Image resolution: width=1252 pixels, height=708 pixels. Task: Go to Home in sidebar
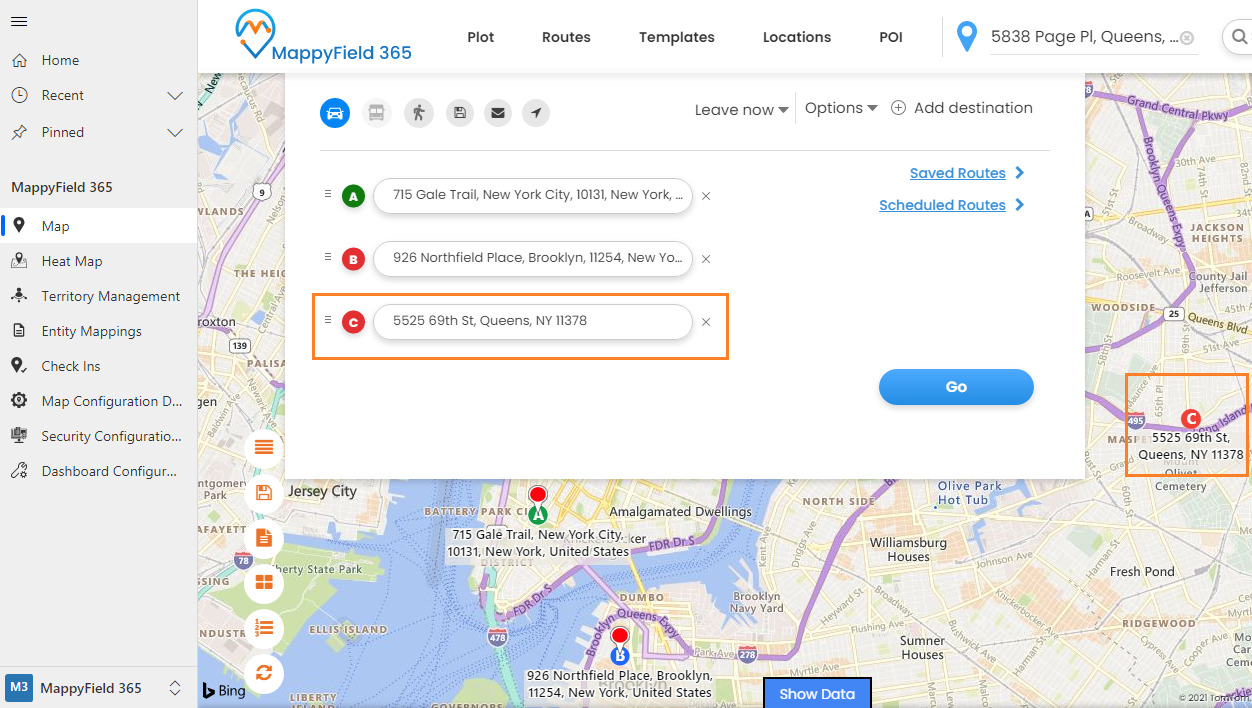(98, 60)
